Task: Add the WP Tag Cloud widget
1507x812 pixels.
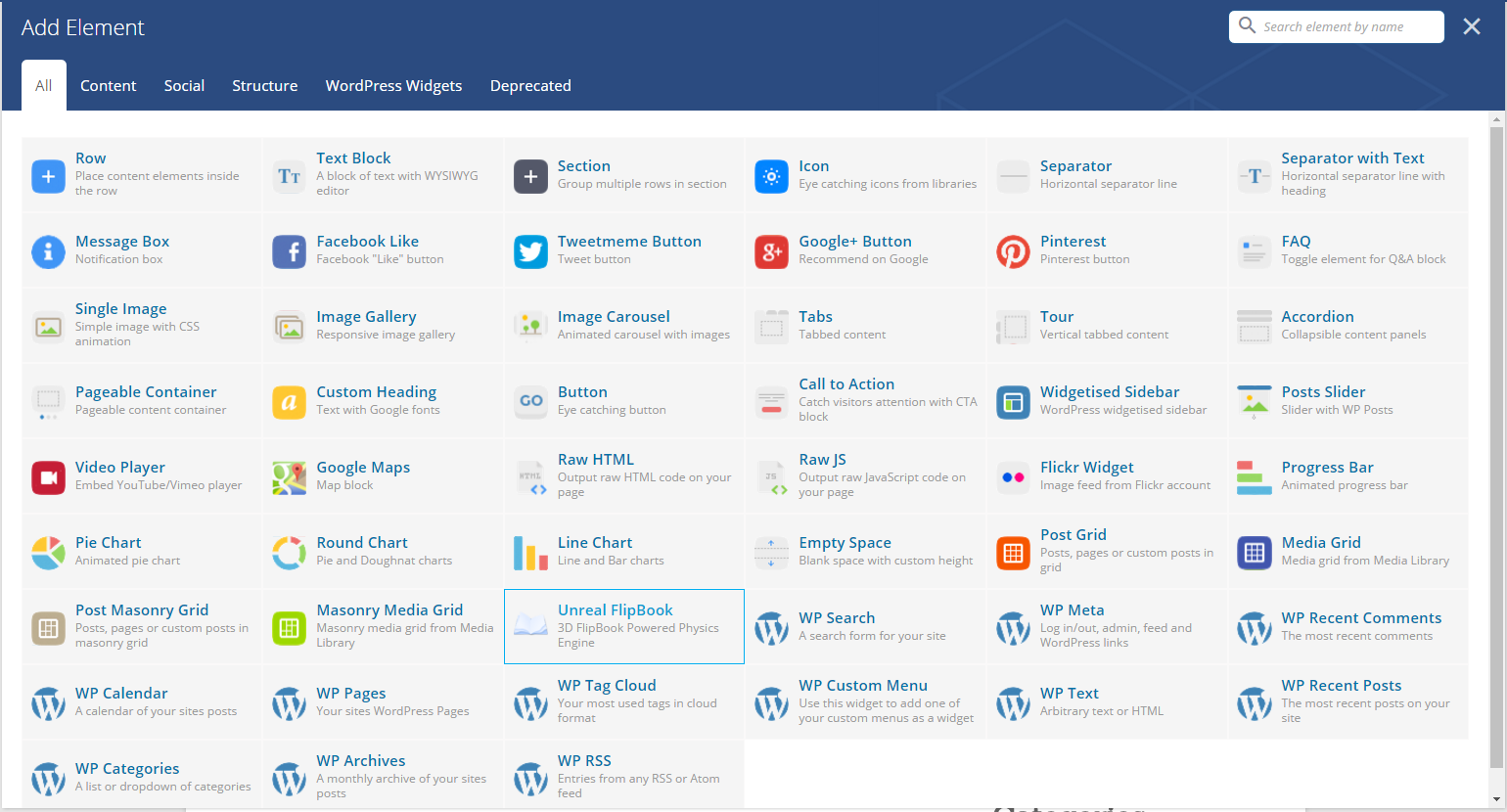Action: pos(624,701)
